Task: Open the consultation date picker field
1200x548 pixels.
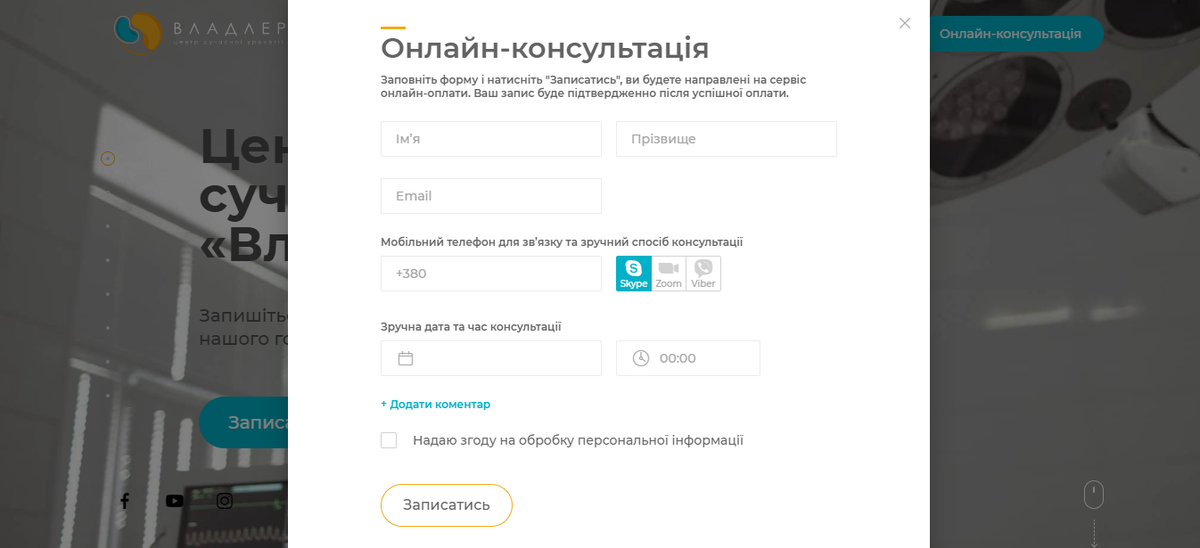Action: (491, 358)
